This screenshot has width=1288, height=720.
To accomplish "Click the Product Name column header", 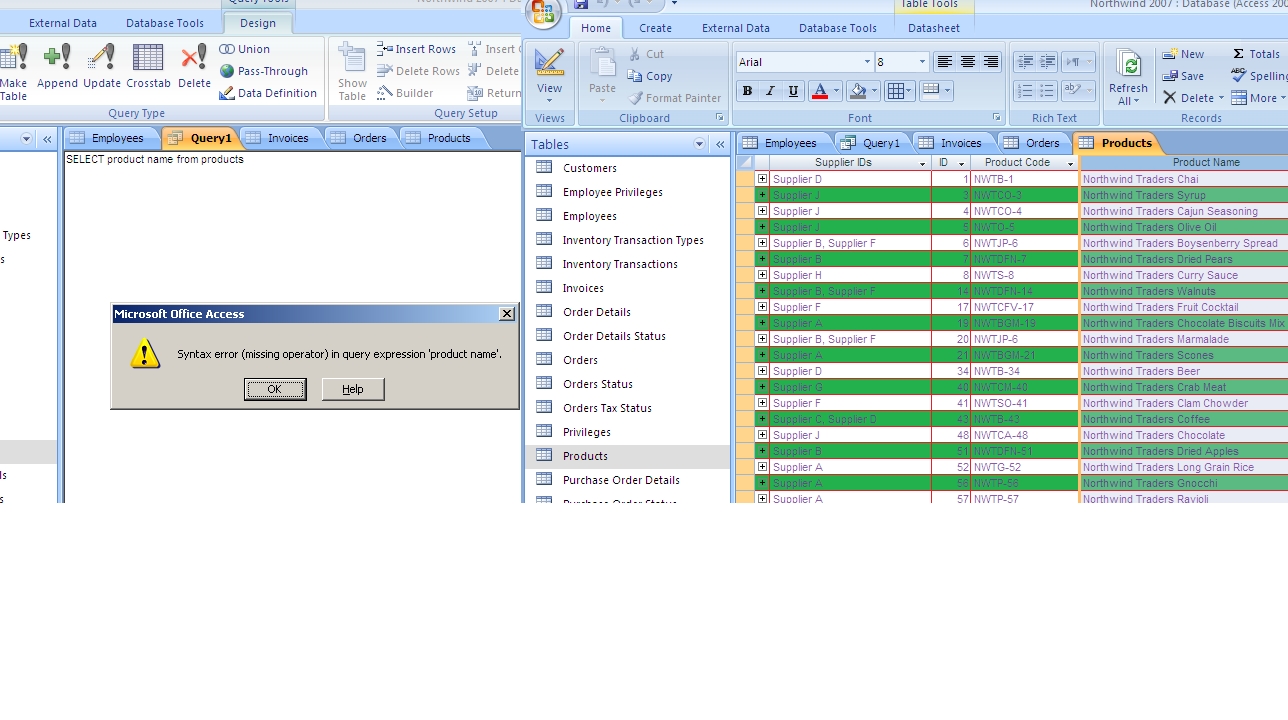I will click(1184, 163).
